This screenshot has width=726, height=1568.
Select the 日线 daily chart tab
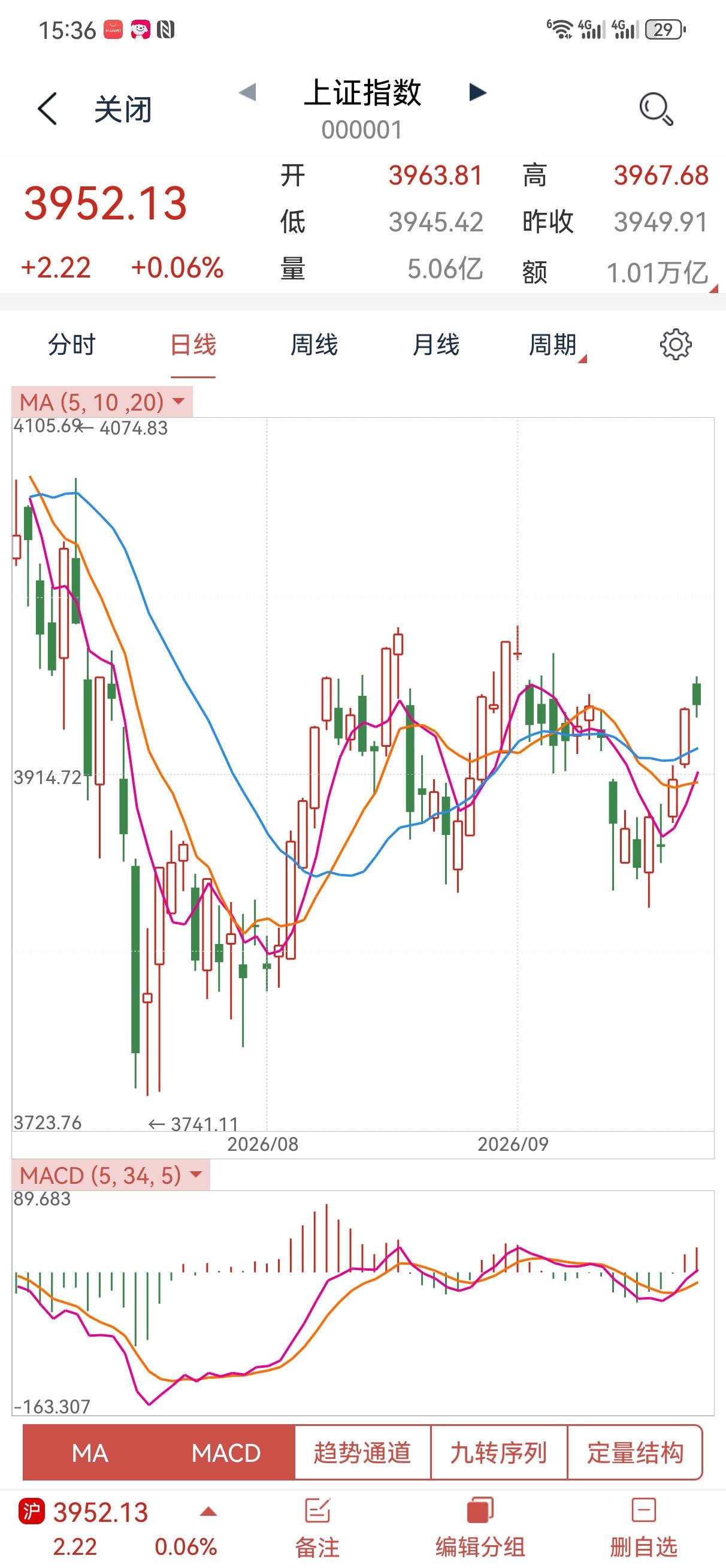[x=193, y=345]
